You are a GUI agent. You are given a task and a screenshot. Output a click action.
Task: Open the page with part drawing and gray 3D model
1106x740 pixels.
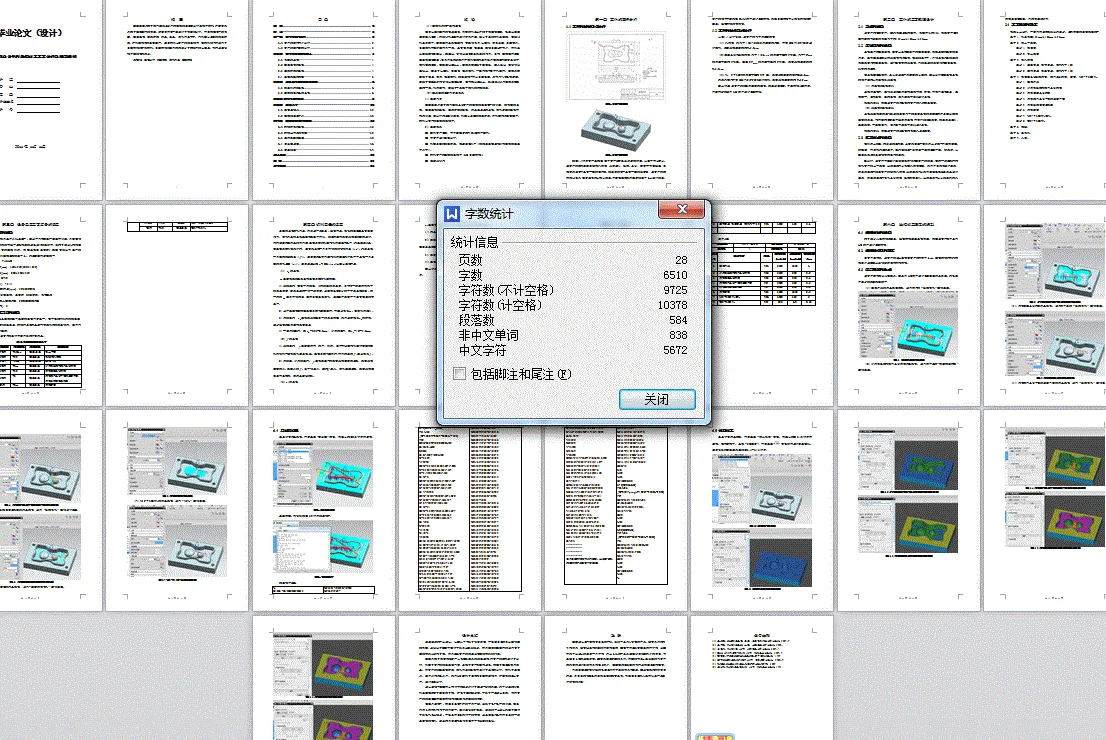pos(615,99)
